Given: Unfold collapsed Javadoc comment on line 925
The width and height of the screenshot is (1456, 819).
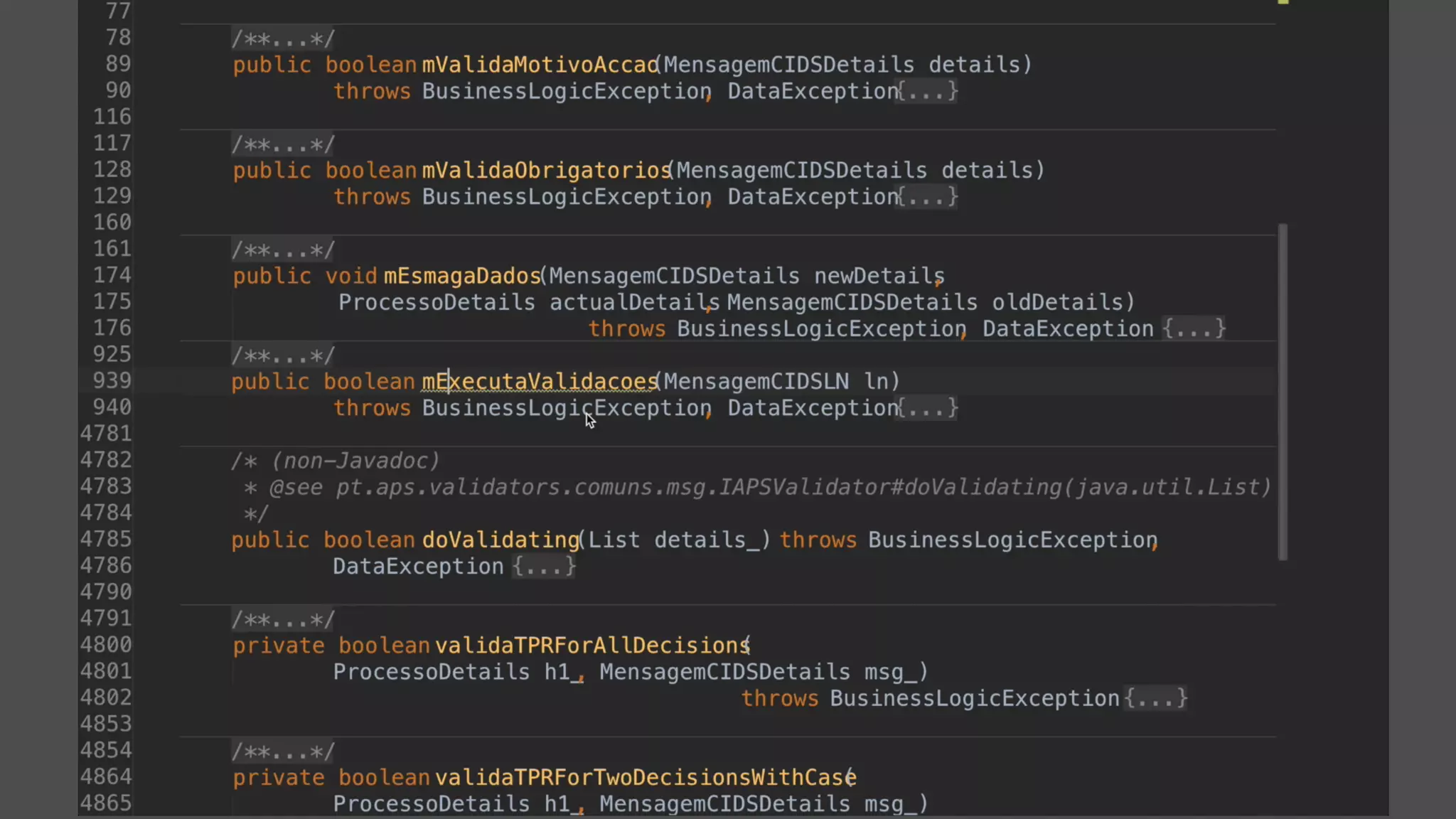Looking at the screenshot, I should (x=283, y=355).
